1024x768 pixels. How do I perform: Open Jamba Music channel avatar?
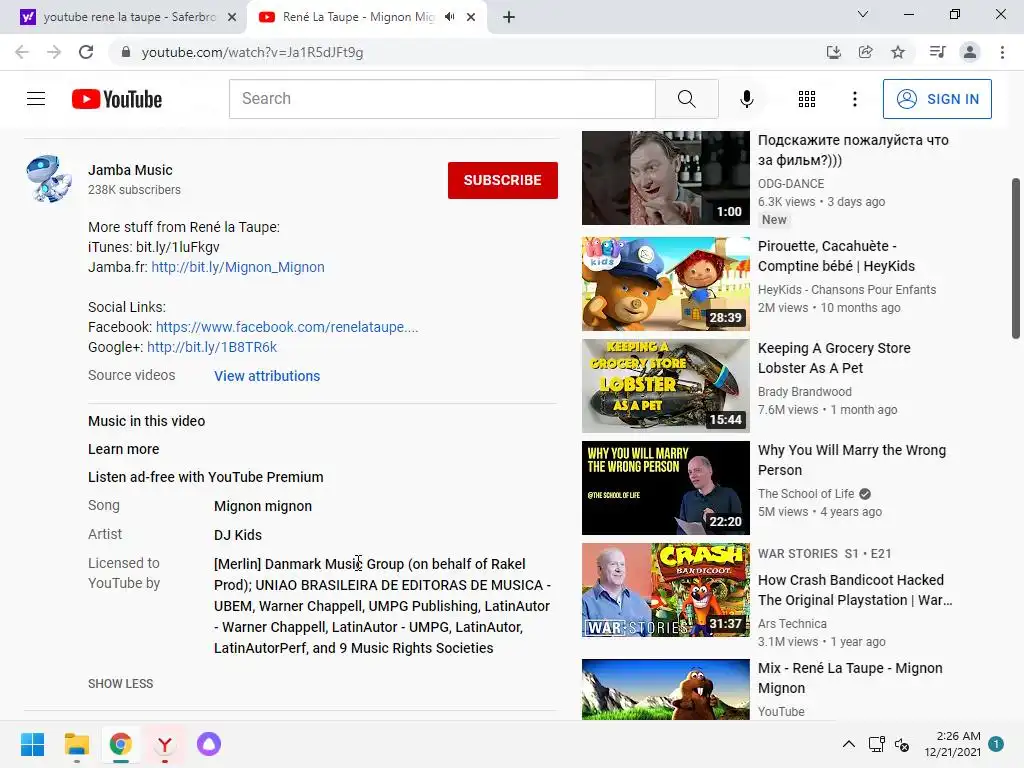coord(48,179)
